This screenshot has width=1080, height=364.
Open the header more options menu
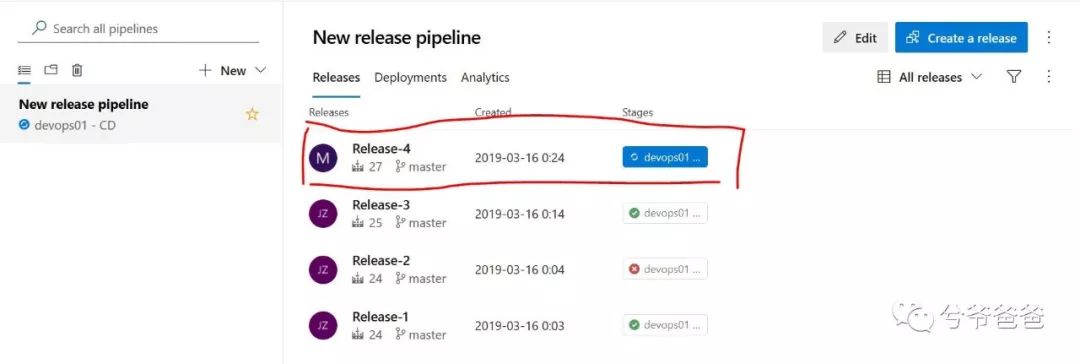[1049, 37]
